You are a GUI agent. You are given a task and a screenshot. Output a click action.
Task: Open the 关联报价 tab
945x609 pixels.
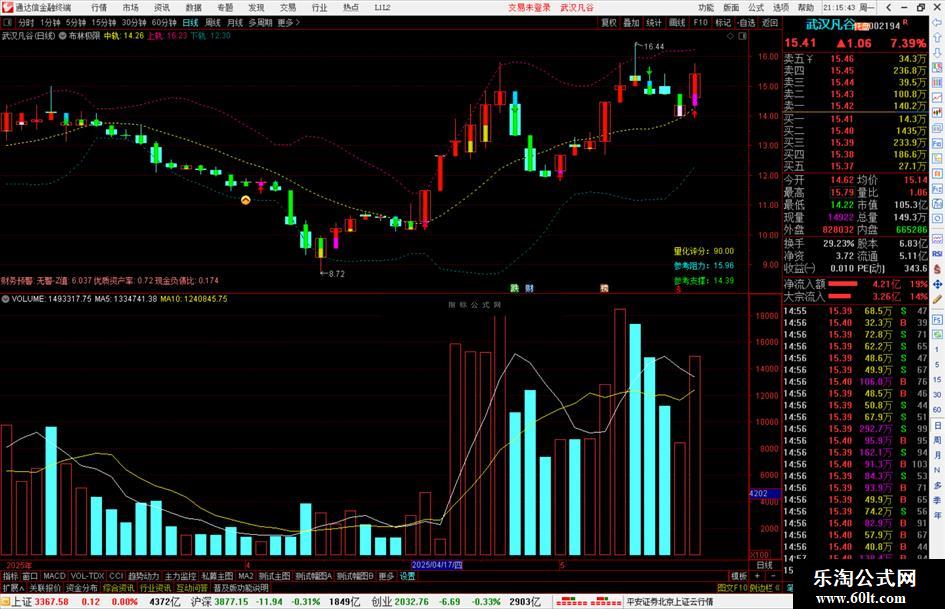pyautogui.click(x=45, y=587)
